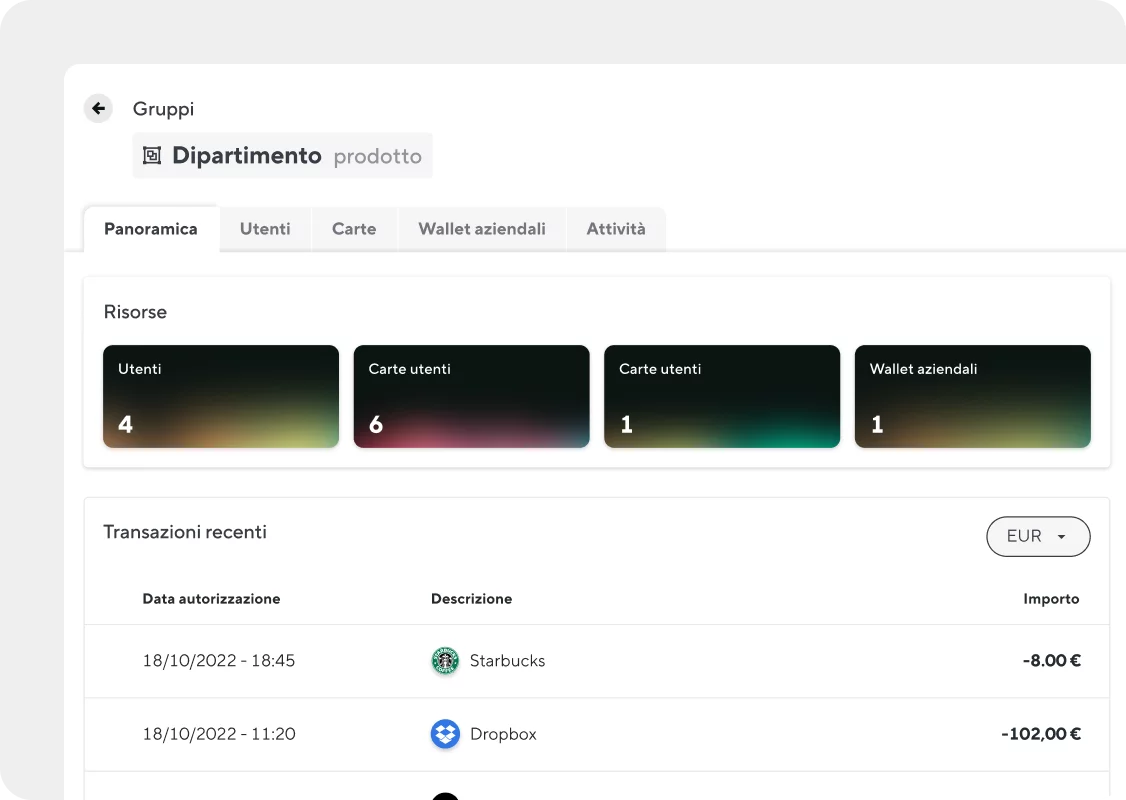Screen dimensions: 1126x800
Task: Select the 18/10/2022 - 11:20 date cell
Action: pyautogui.click(x=219, y=734)
